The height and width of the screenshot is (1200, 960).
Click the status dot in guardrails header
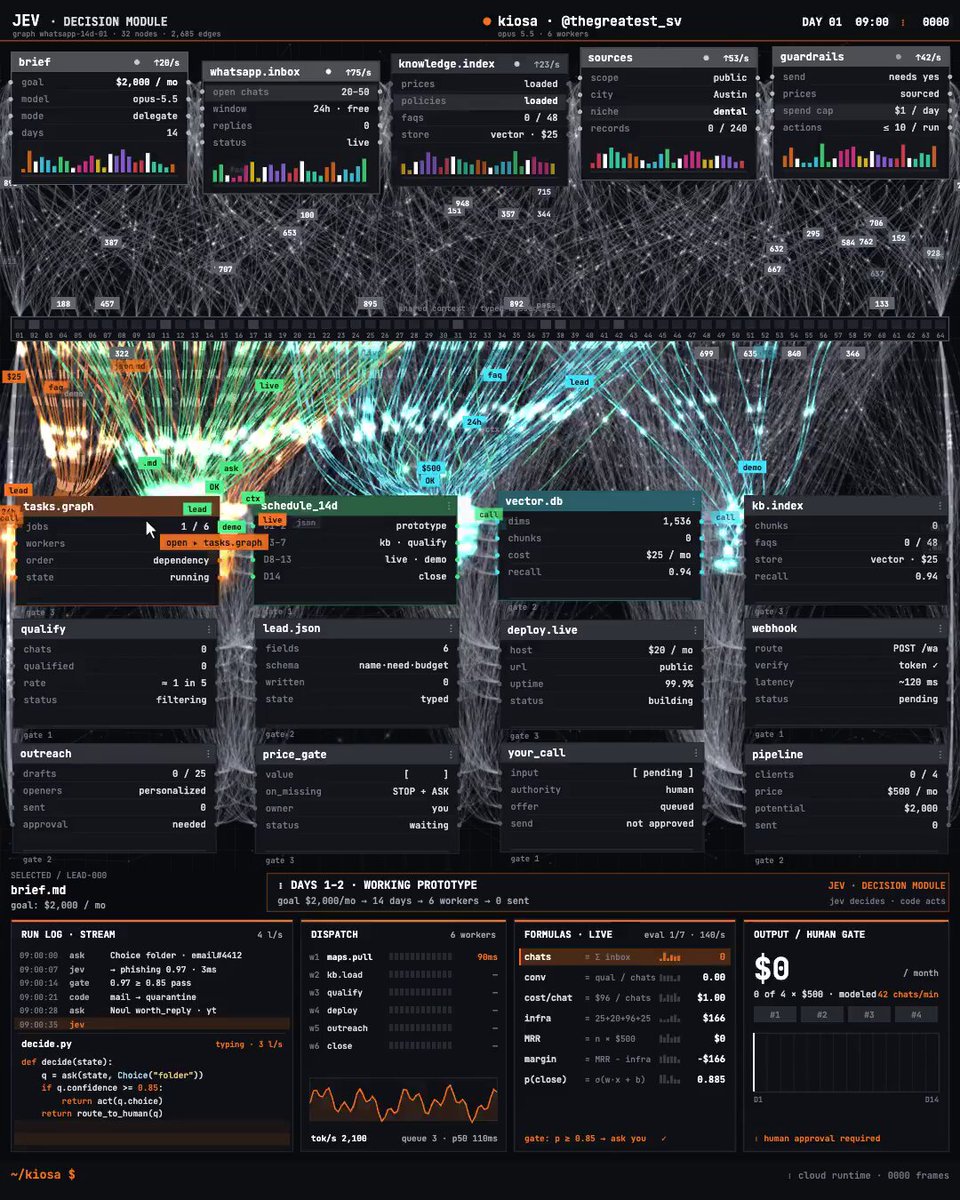click(x=898, y=58)
